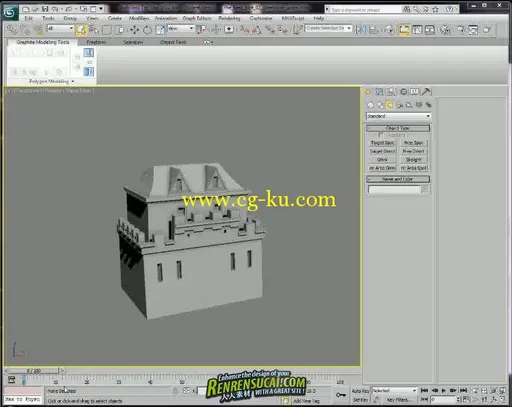Switch to the Freeform ribbon tab

point(96,42)
